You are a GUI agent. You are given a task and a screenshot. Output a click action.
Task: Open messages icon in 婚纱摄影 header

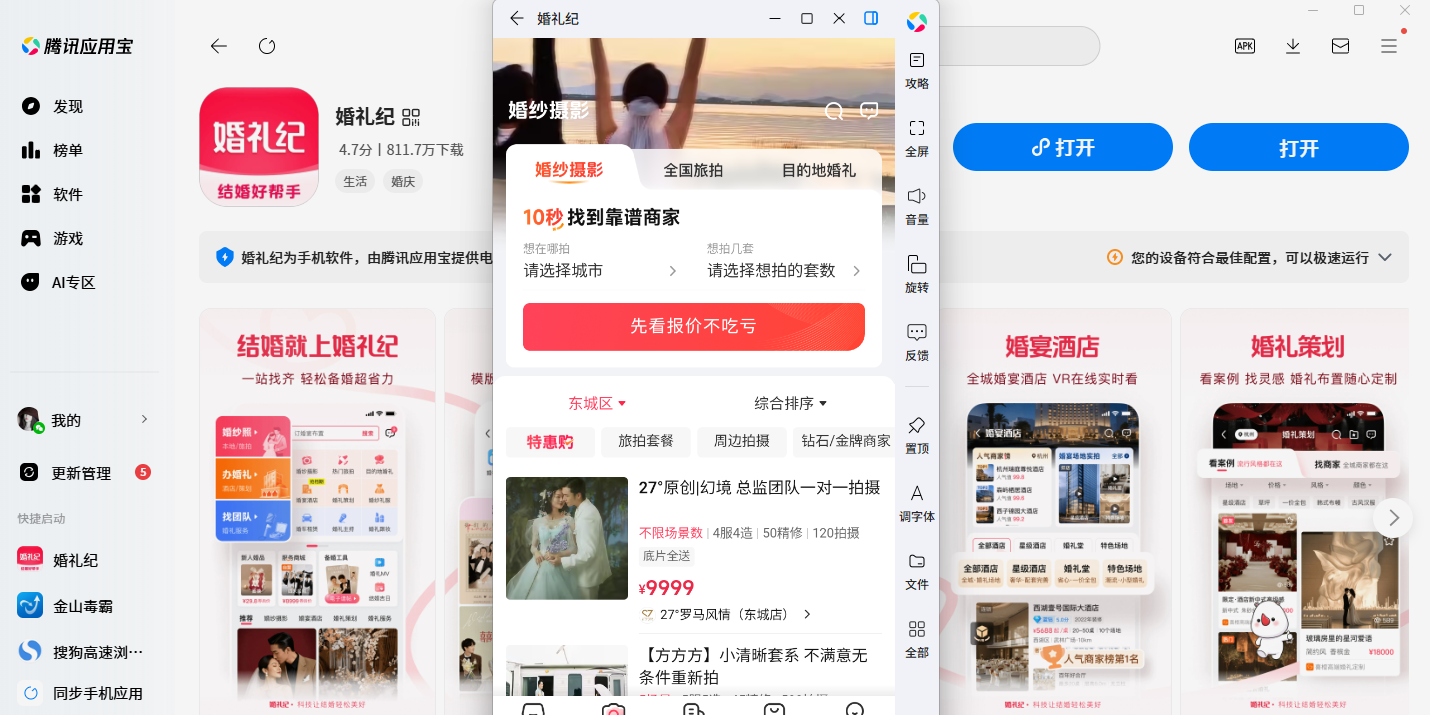point(869,111)
